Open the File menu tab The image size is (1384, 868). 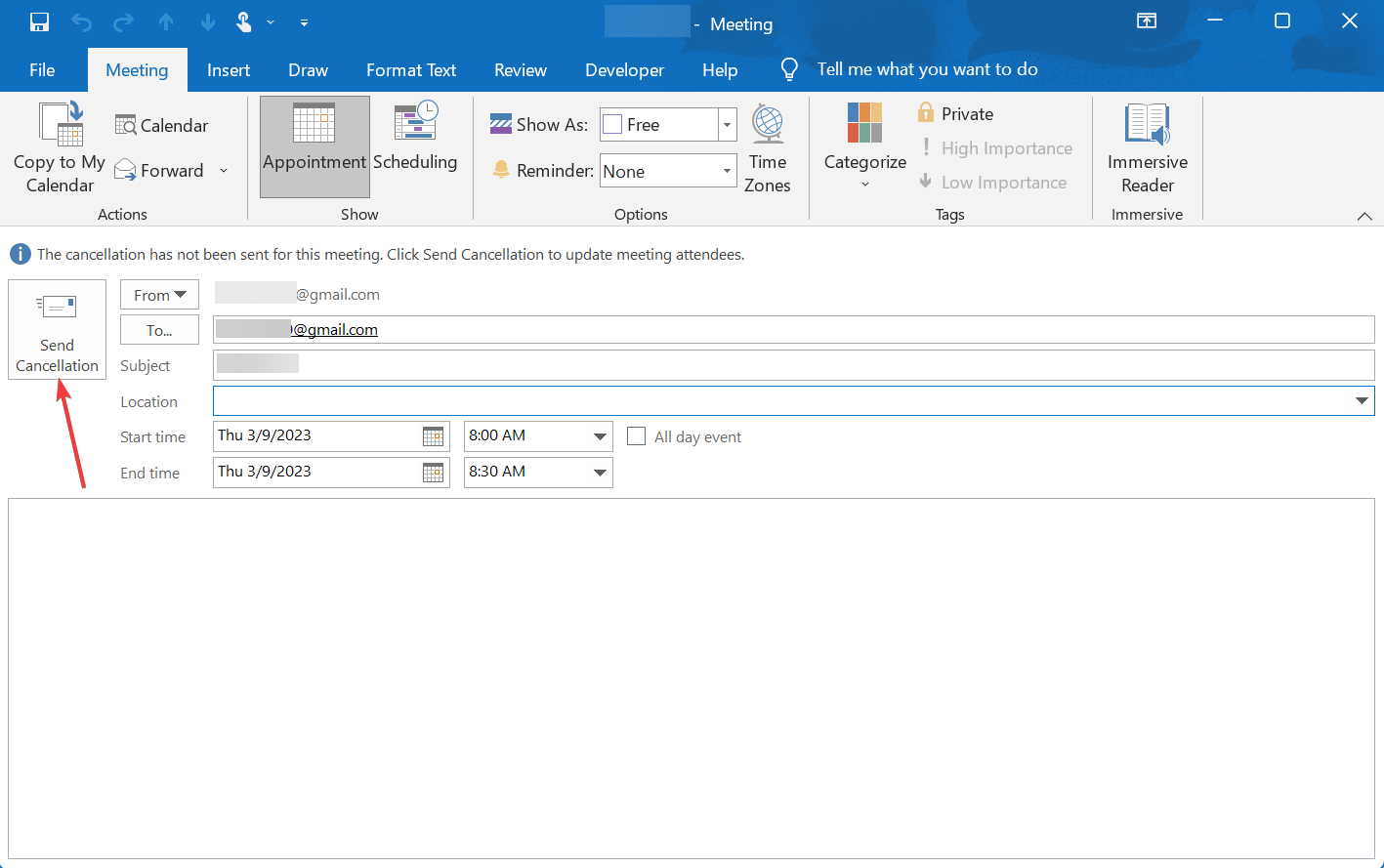[x=42, y=70]
